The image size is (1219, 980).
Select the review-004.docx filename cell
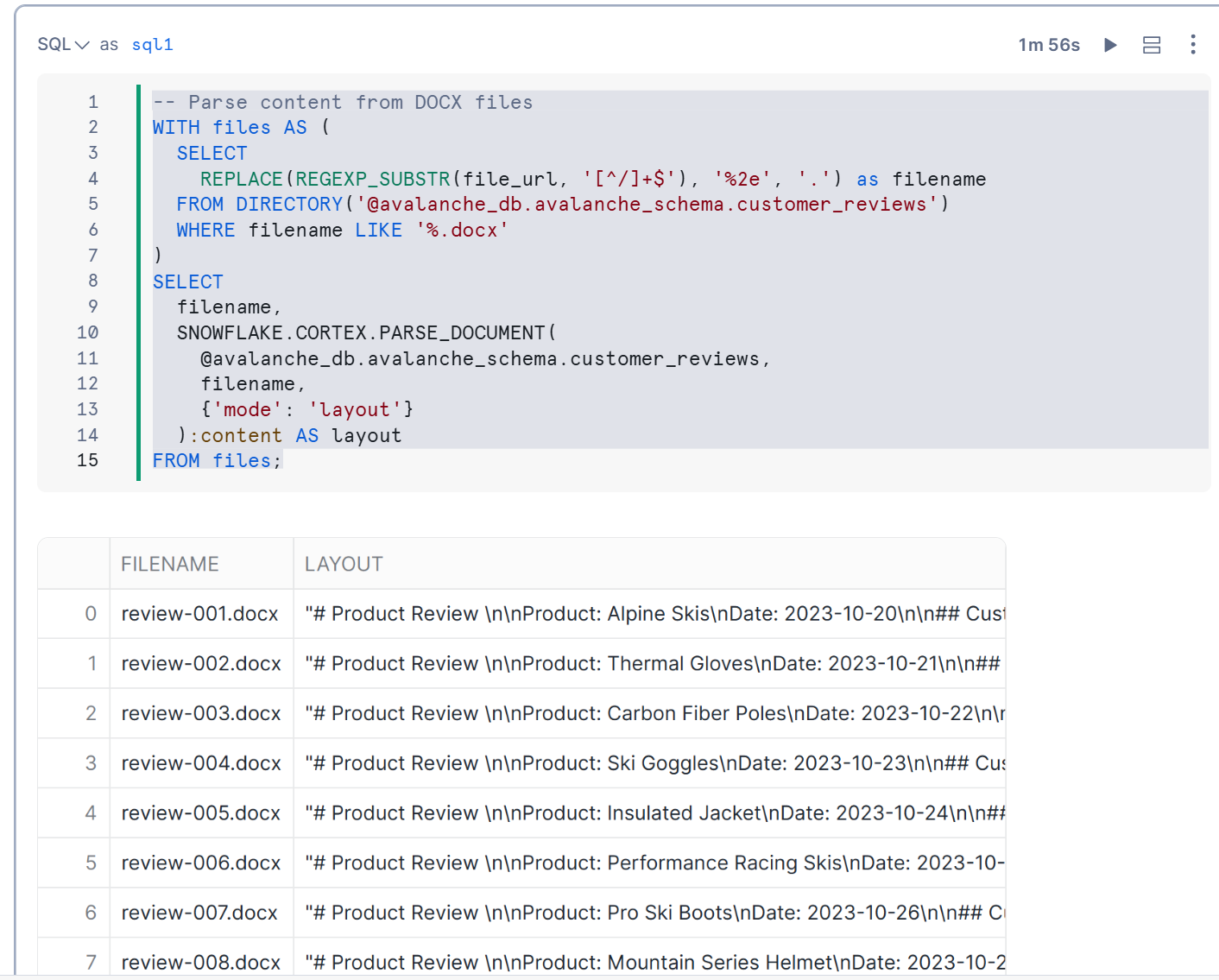click(201, 763)
